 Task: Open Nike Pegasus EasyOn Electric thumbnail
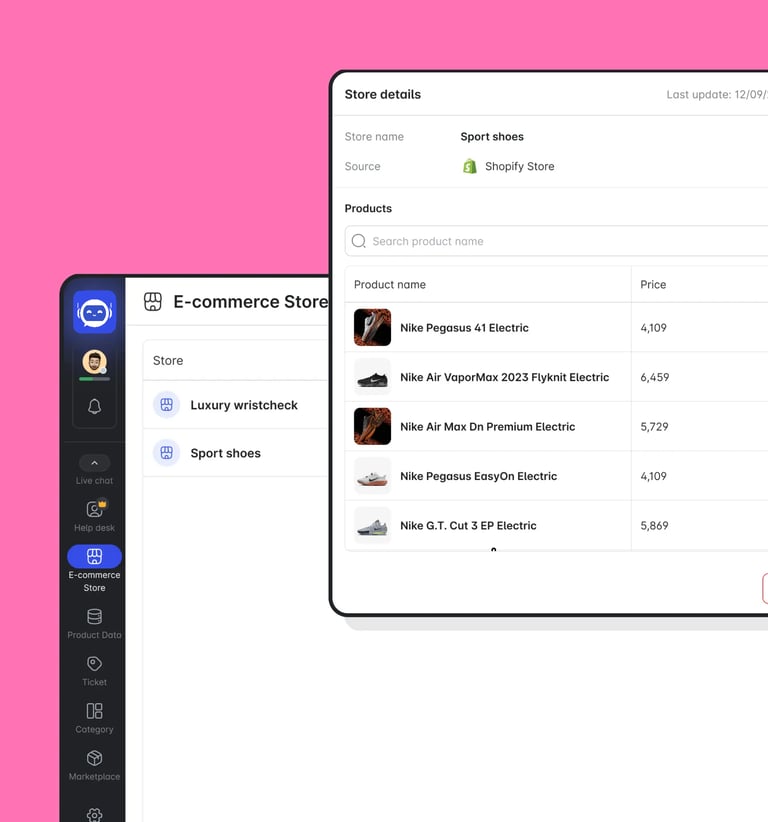click(372, 476)
